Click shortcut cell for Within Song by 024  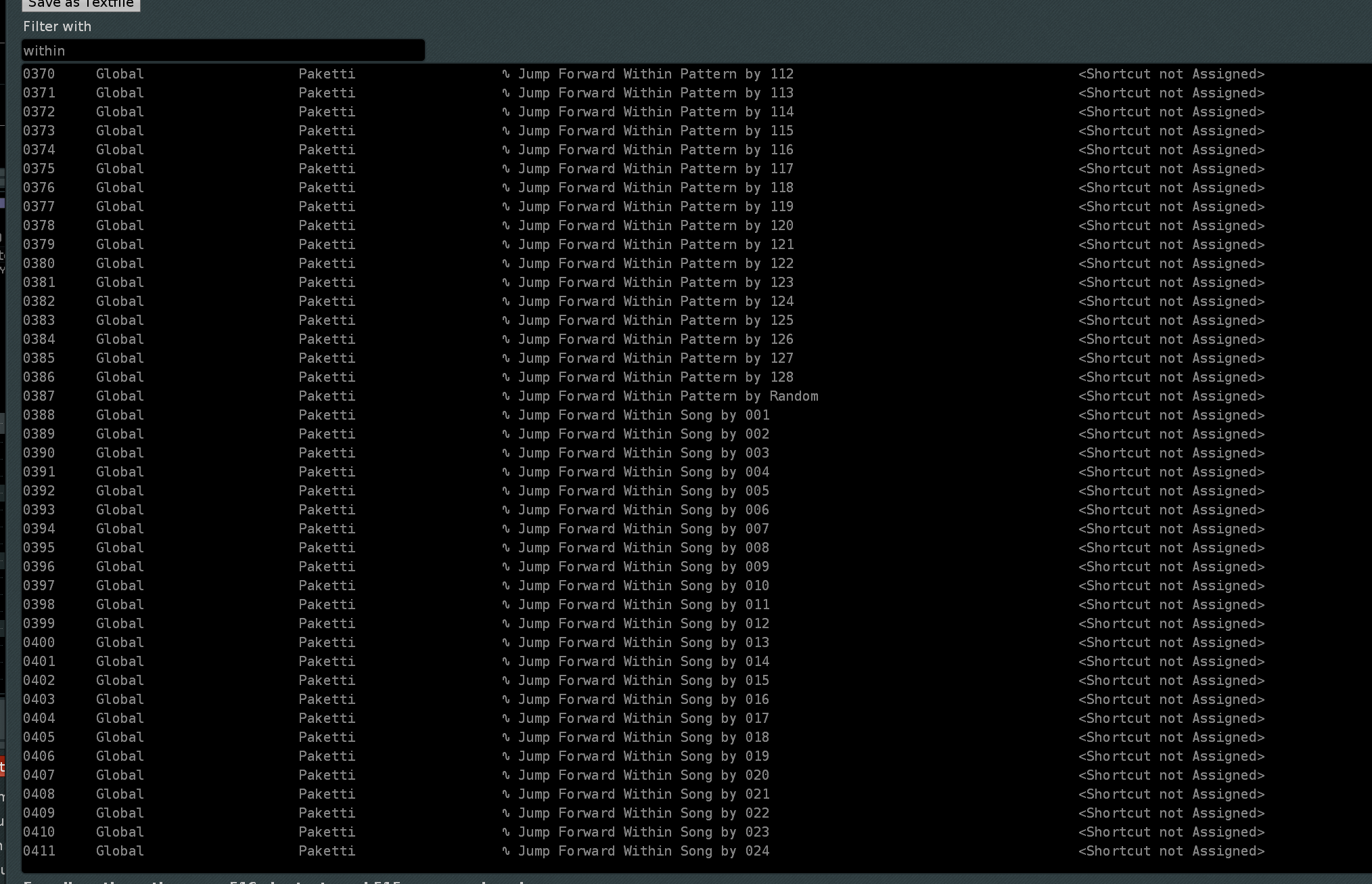(1171, 851)
